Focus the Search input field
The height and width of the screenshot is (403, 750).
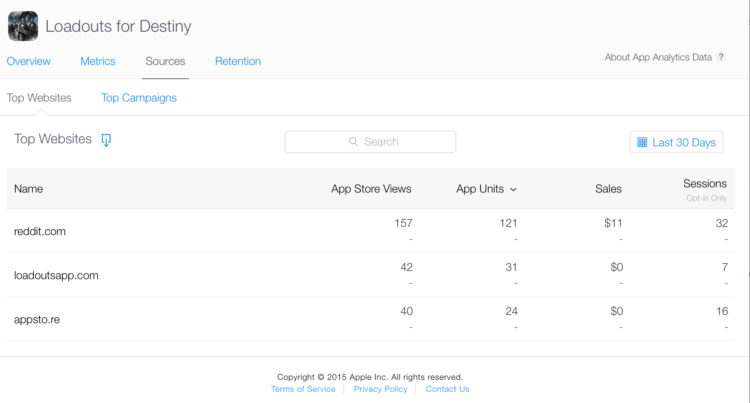point(370,142)
